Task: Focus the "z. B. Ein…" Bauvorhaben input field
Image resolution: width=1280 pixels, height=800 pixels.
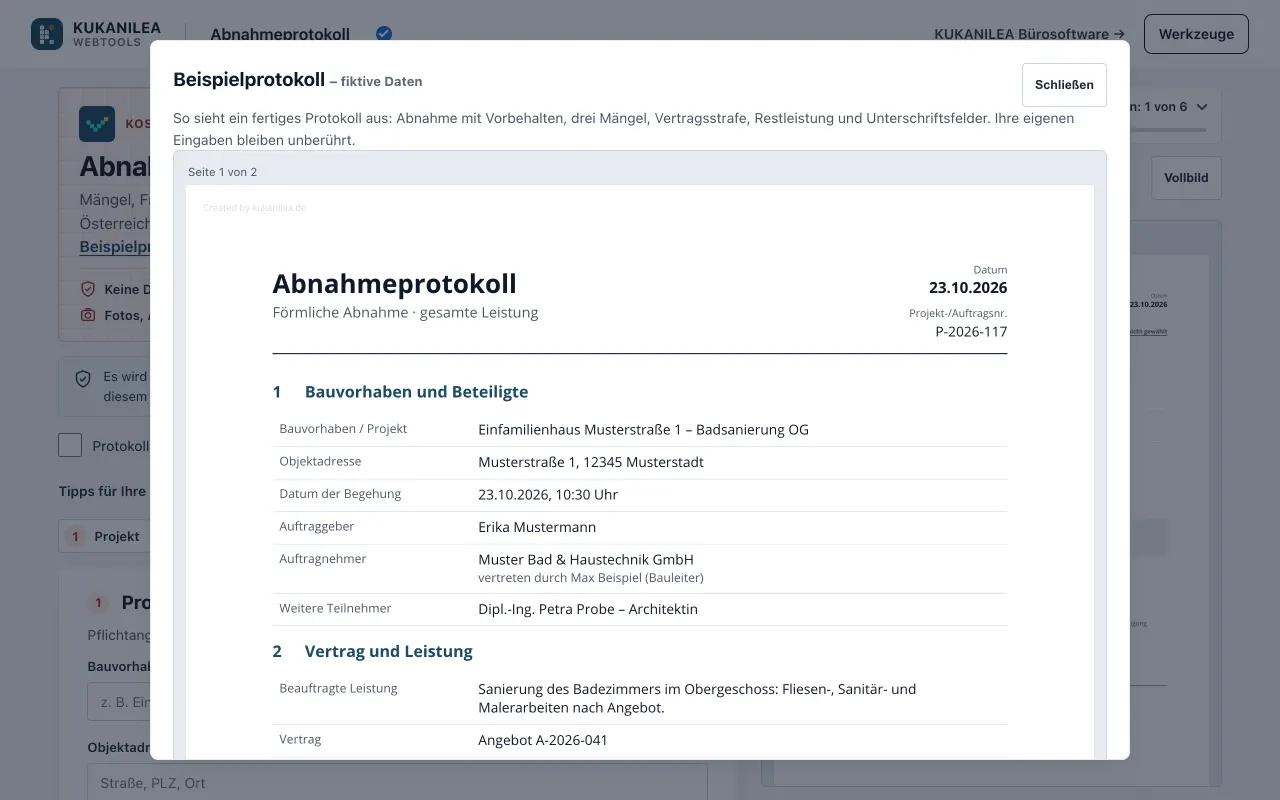Action: pyautogui.click(x=118, y=702)
